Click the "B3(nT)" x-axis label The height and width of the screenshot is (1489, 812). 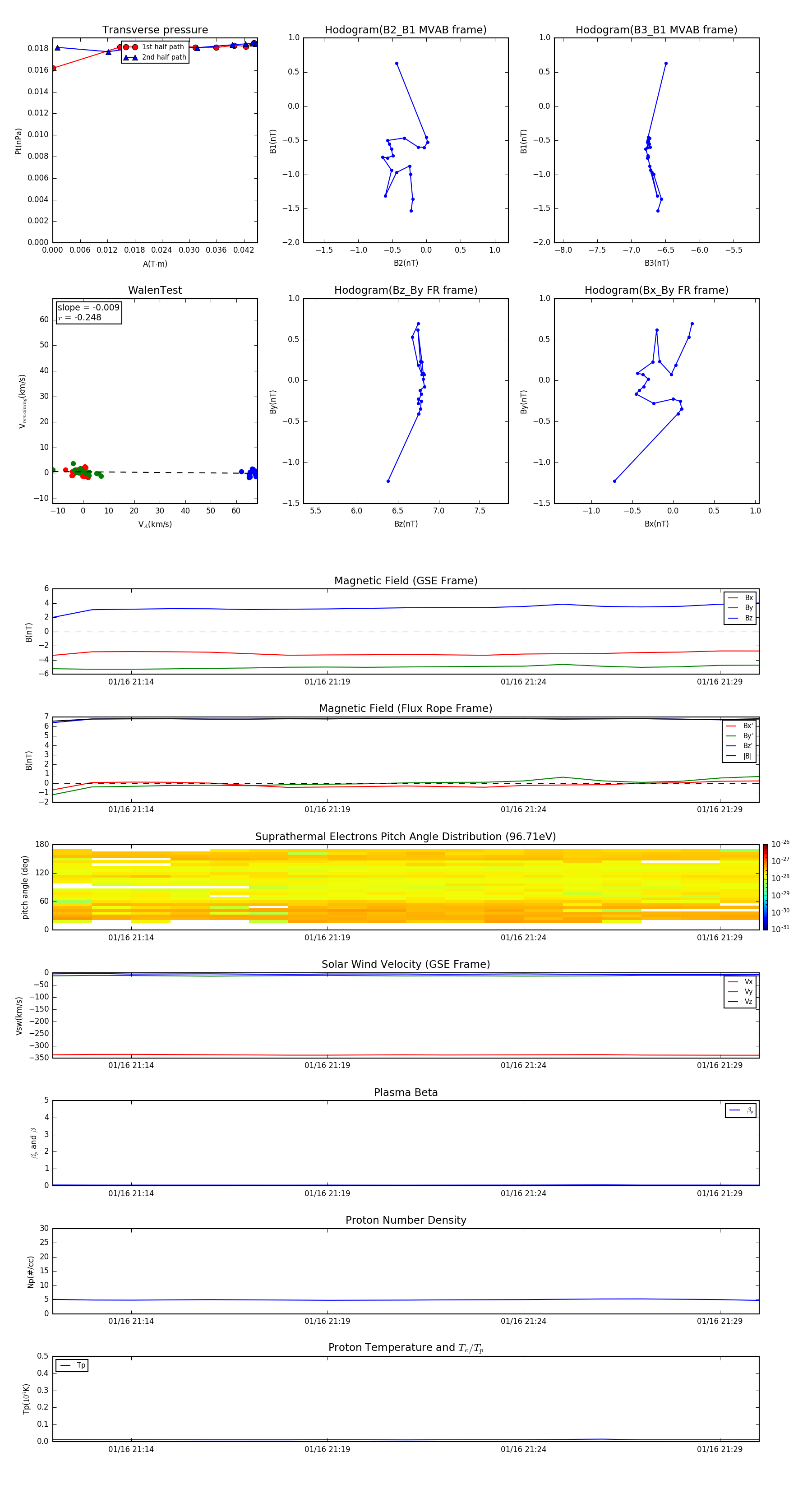pos(656,263)
